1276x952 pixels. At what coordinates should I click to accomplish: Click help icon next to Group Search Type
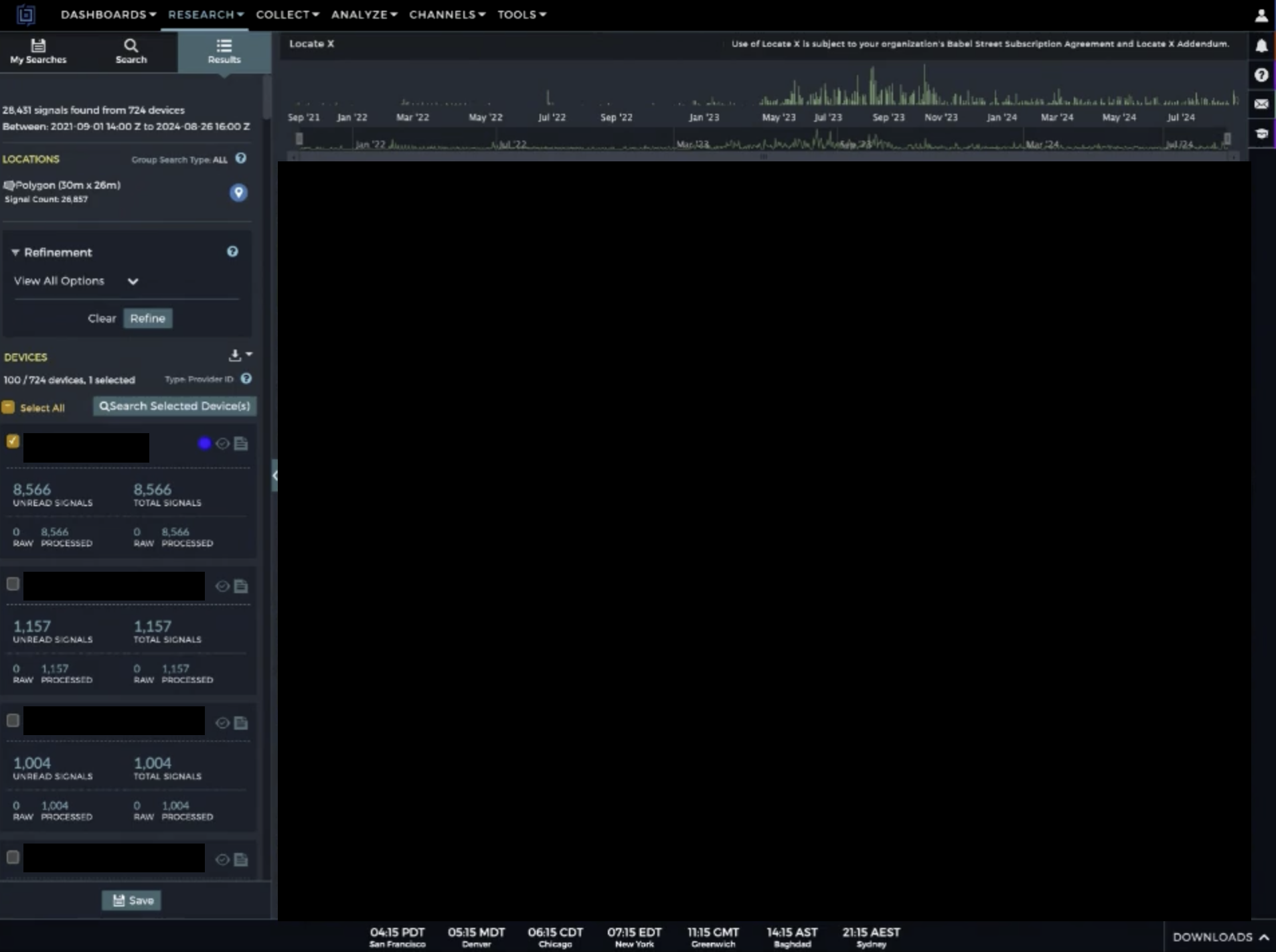241,159
